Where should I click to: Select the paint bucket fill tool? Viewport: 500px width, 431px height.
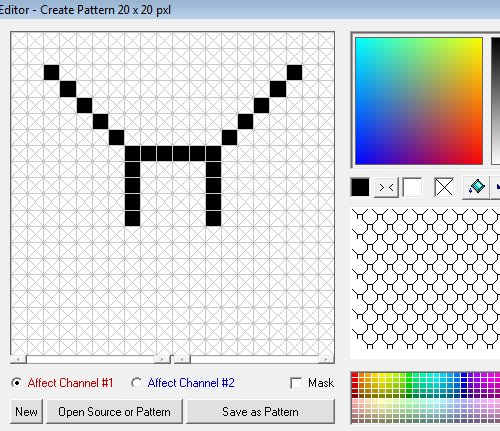(x=476, y=187)
